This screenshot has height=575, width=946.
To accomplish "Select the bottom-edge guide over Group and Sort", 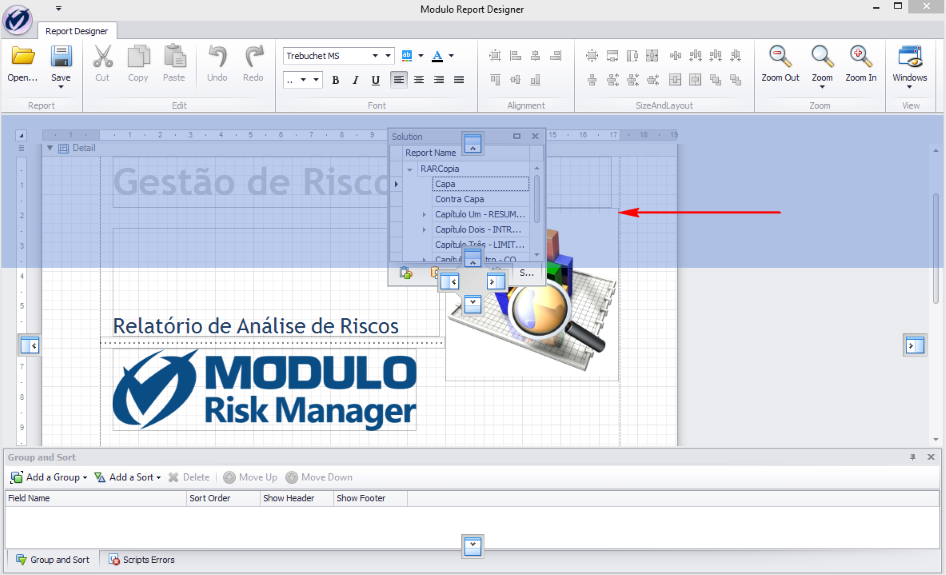I will click(x=473, y=546).
